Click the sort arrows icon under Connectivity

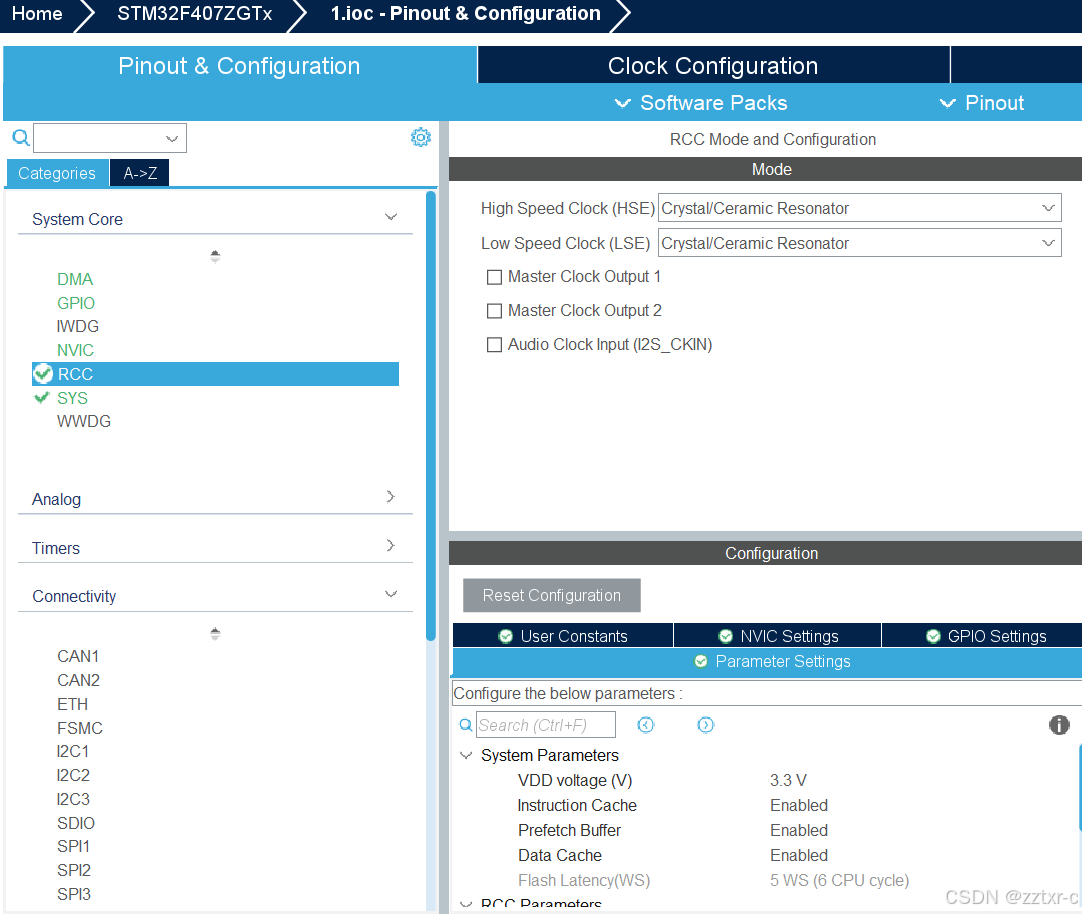[x=215, y=633]
